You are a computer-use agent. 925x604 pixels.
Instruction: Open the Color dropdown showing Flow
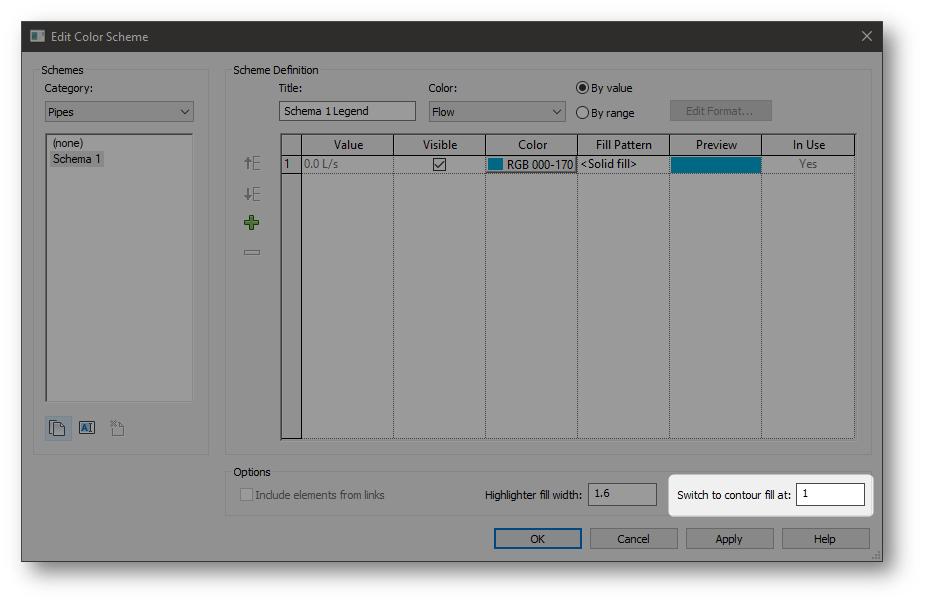497,112
